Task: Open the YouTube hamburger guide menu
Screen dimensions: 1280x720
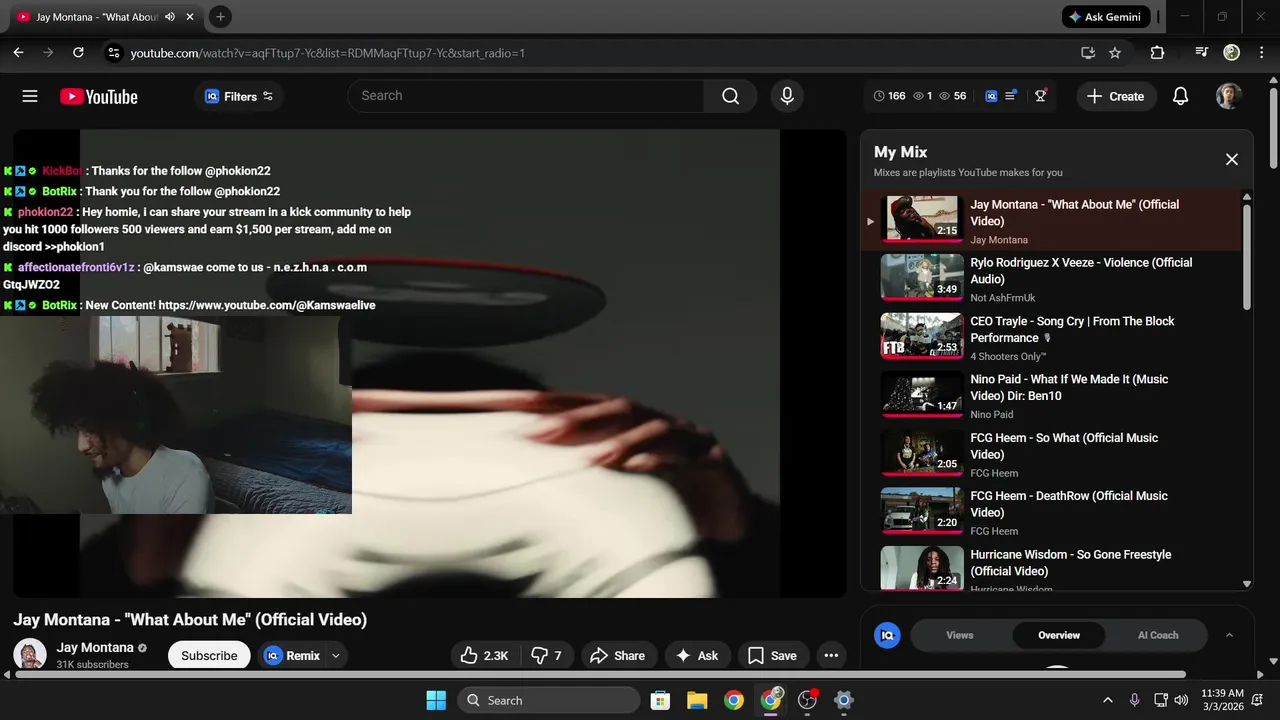Action: pyautogui.click(x=30, y=96)
